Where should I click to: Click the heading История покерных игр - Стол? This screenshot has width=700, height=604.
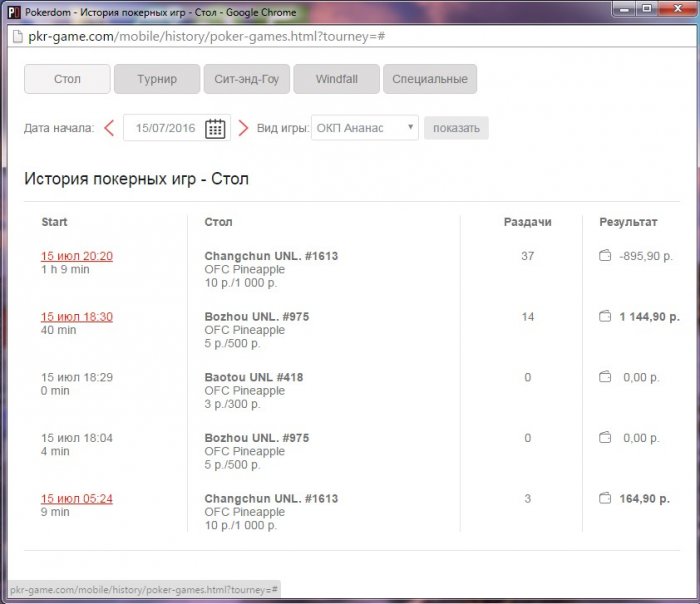click(137, 179)
